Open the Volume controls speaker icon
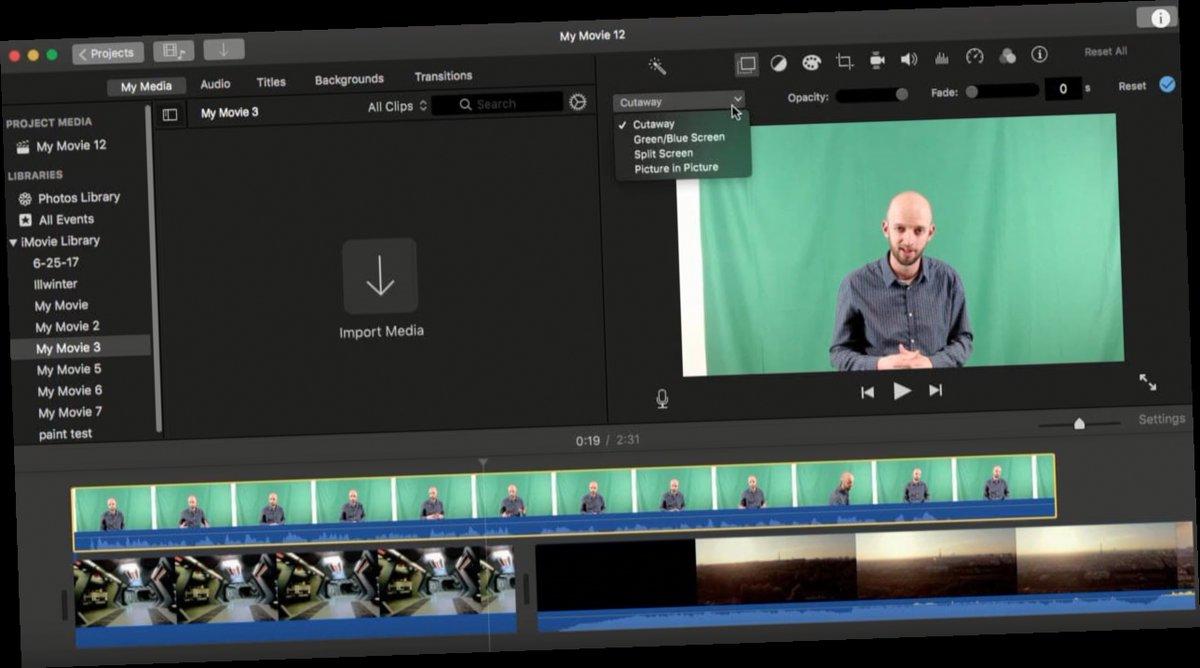 tap(908, 59)
